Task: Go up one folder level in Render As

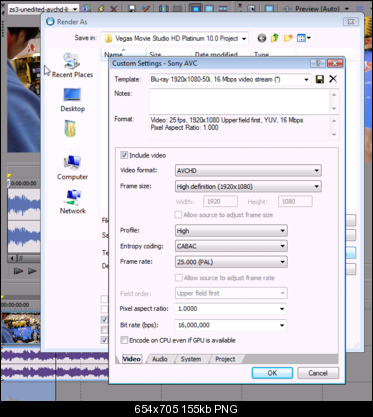Action: point(275,38)
